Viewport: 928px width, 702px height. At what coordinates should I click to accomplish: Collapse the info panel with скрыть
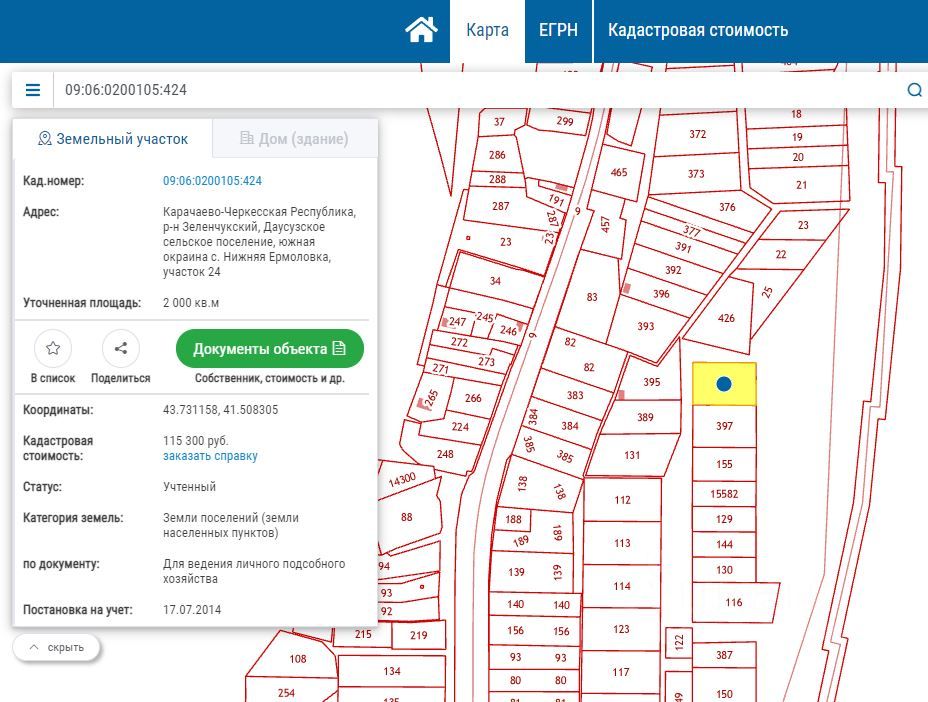(56, 647)
